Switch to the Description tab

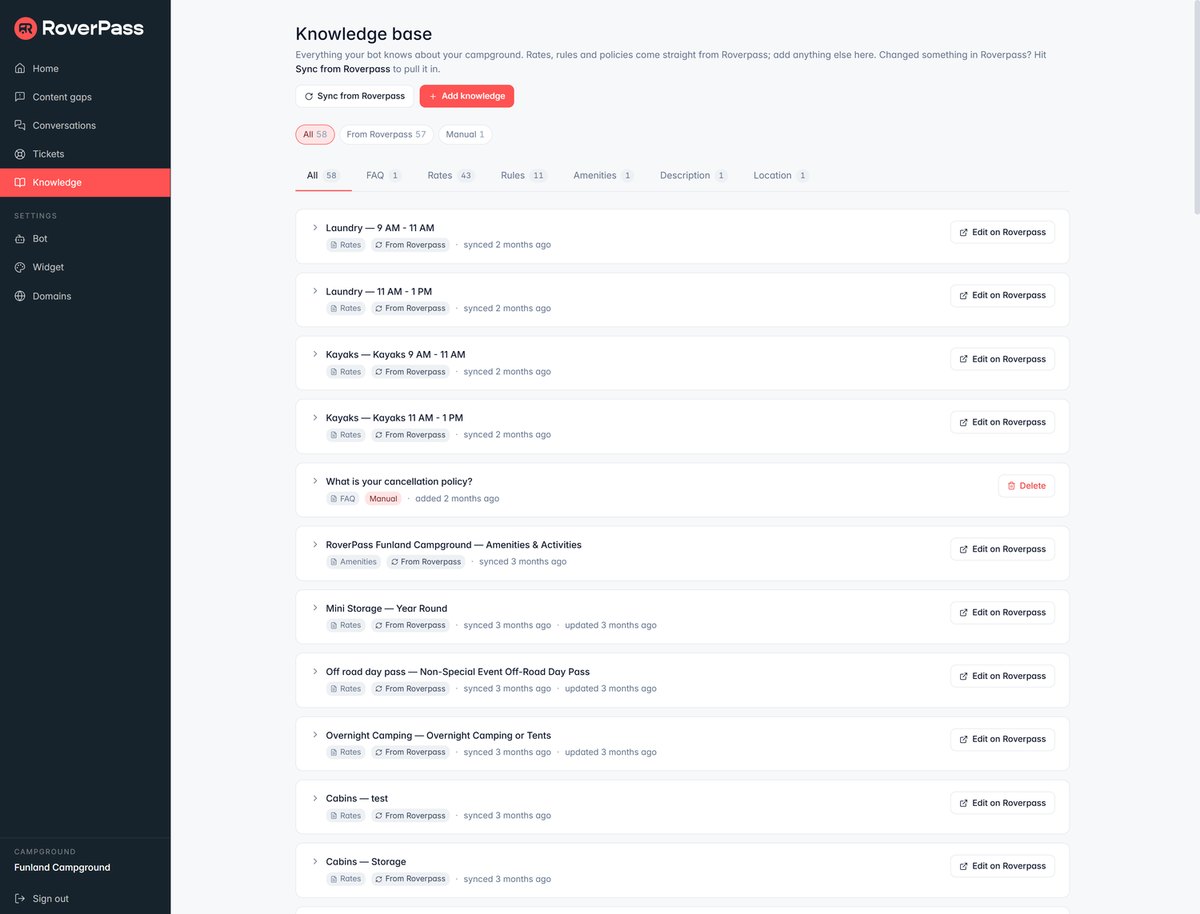pyautogui.click(x=693, y=175)
